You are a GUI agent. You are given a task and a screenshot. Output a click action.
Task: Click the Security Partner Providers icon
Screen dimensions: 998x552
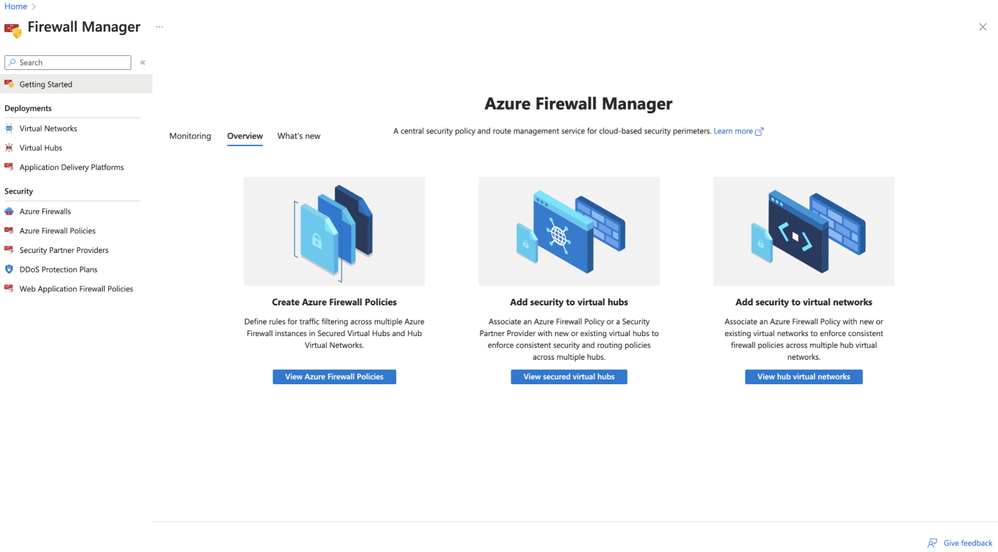9,250
